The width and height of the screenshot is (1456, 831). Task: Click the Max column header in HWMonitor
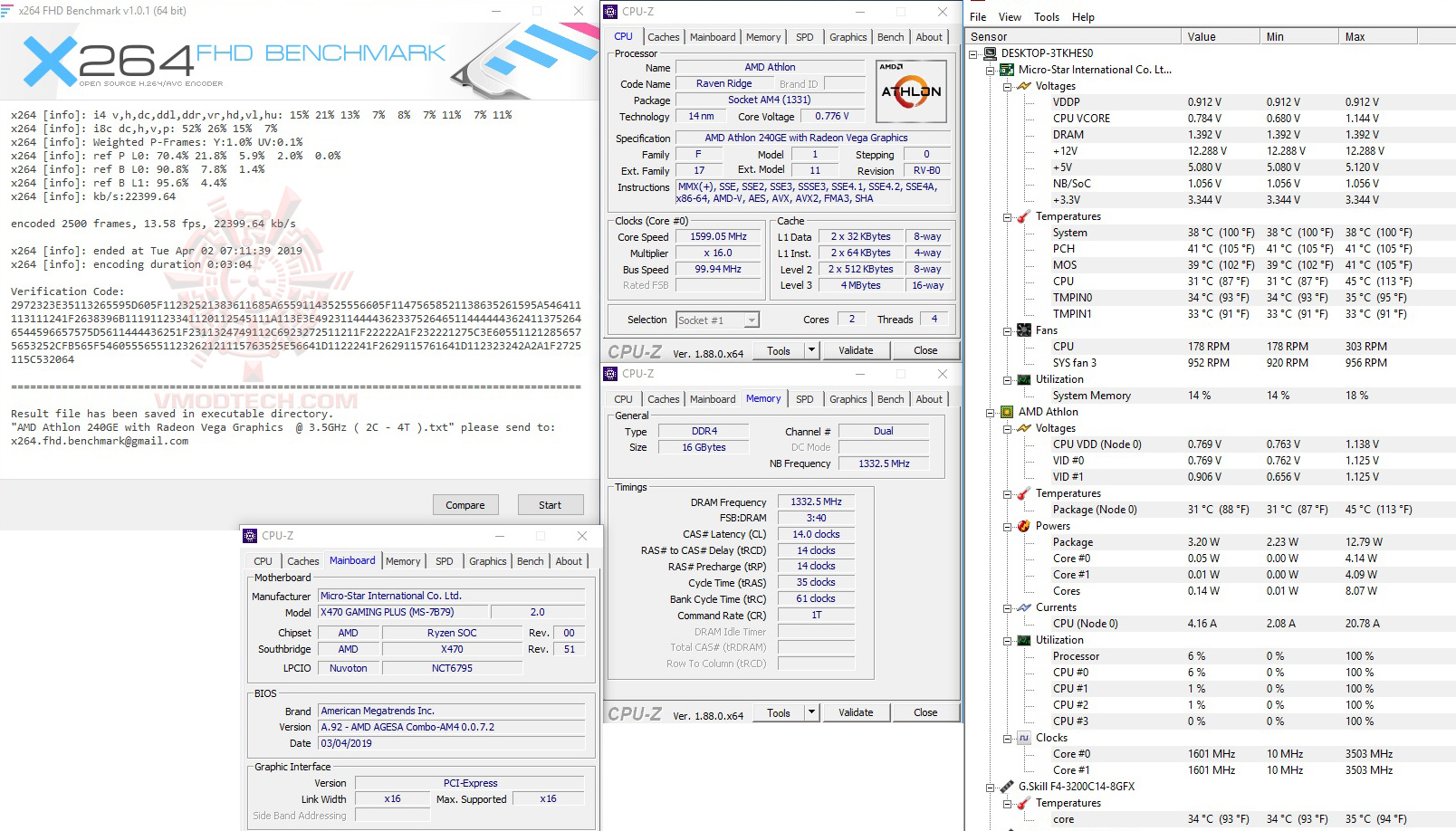point(1378,37)
